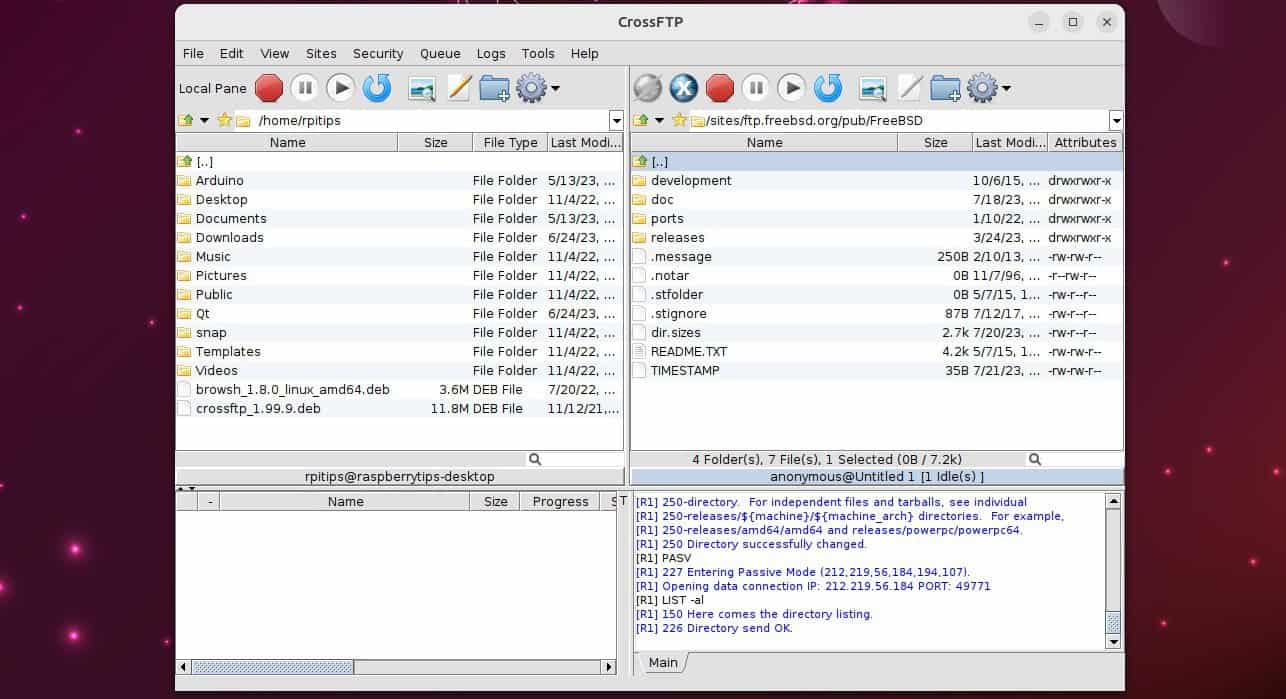1286x699 pixels.
Task: Edit the selected remote file with the pencil icon
Action: coord(911,88)
